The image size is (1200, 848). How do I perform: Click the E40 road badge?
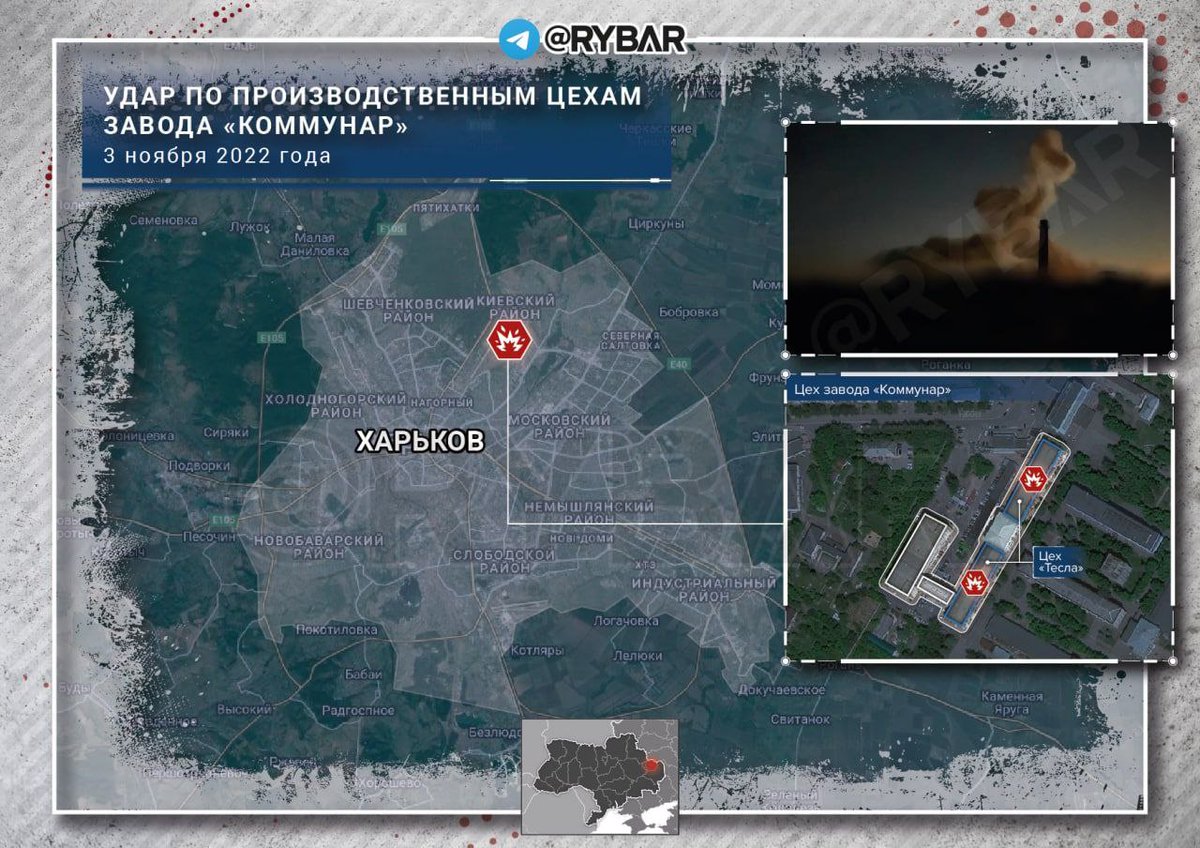pyautogui.click(x=680, y=365)
